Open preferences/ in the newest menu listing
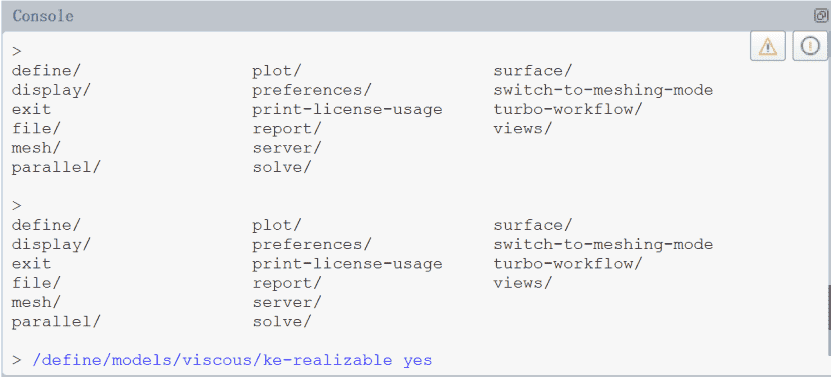 (x=312, y=245)
